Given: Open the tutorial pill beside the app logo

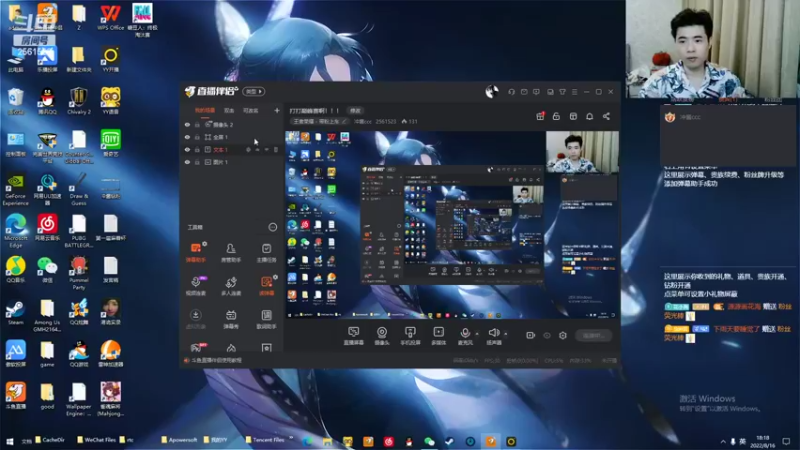Looking at the screenshot, I should coord(254,92).
